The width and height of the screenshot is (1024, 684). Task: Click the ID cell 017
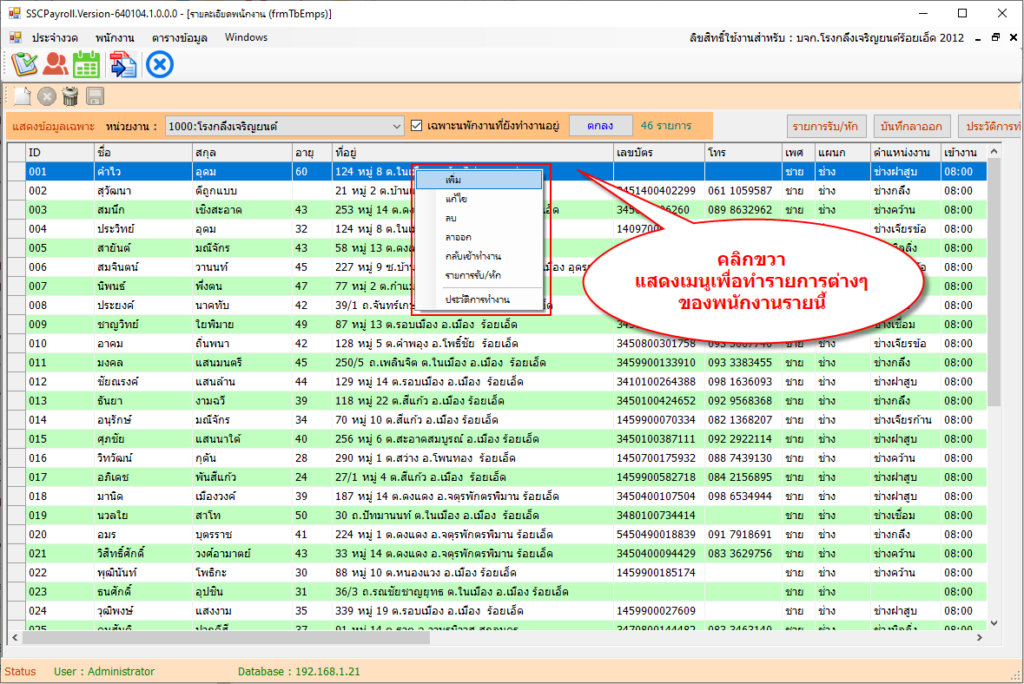pyautogui.click(x=60, y=477)
